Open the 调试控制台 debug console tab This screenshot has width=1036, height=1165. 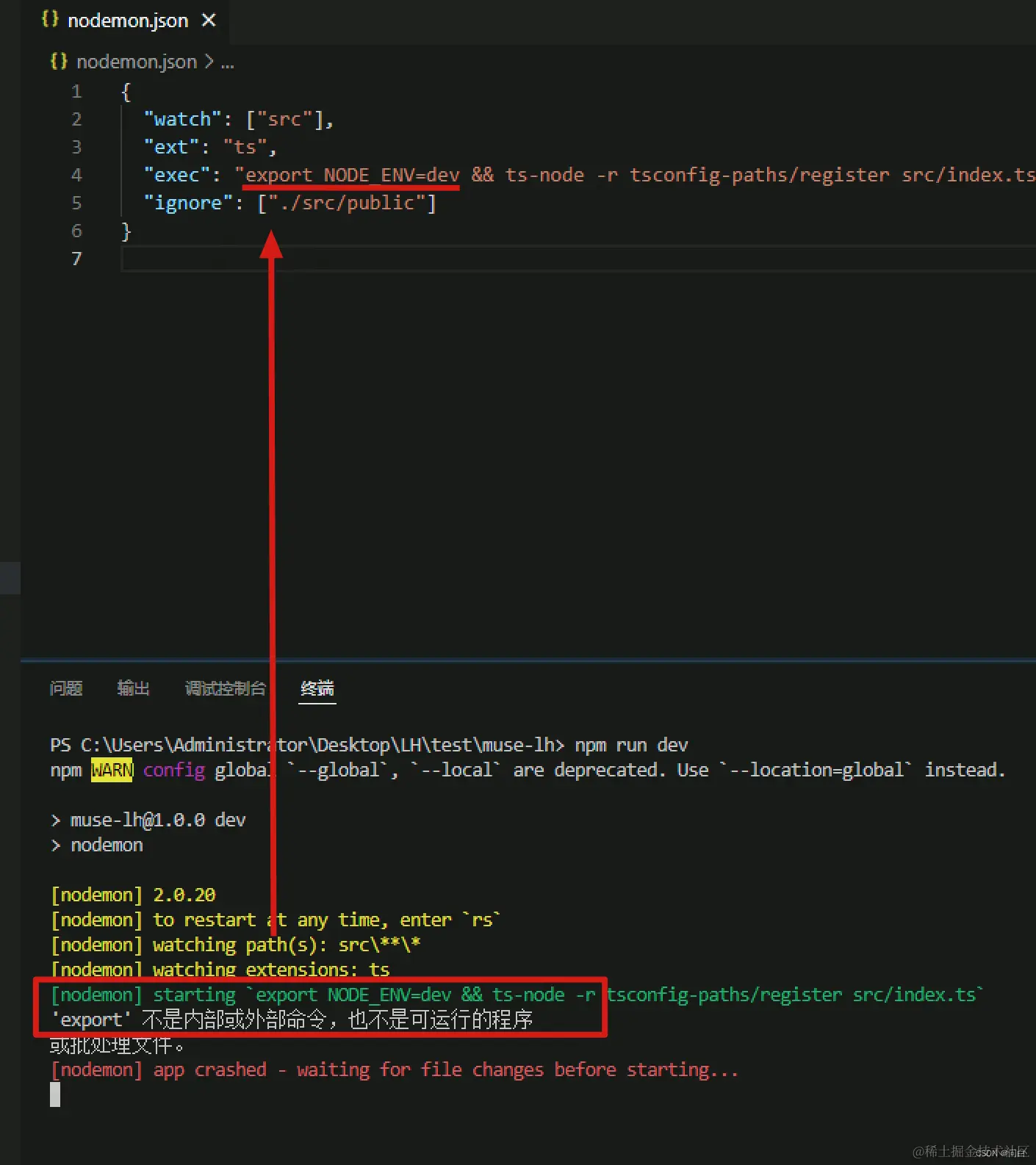pyautogui.click(x=226, y=688)
